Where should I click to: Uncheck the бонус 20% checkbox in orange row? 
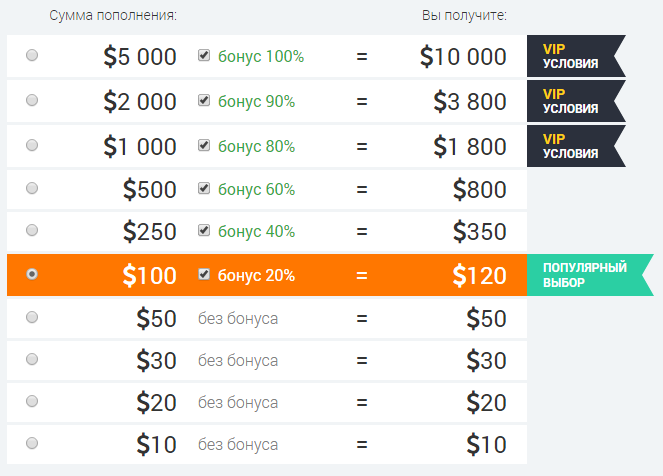point(204,274)
